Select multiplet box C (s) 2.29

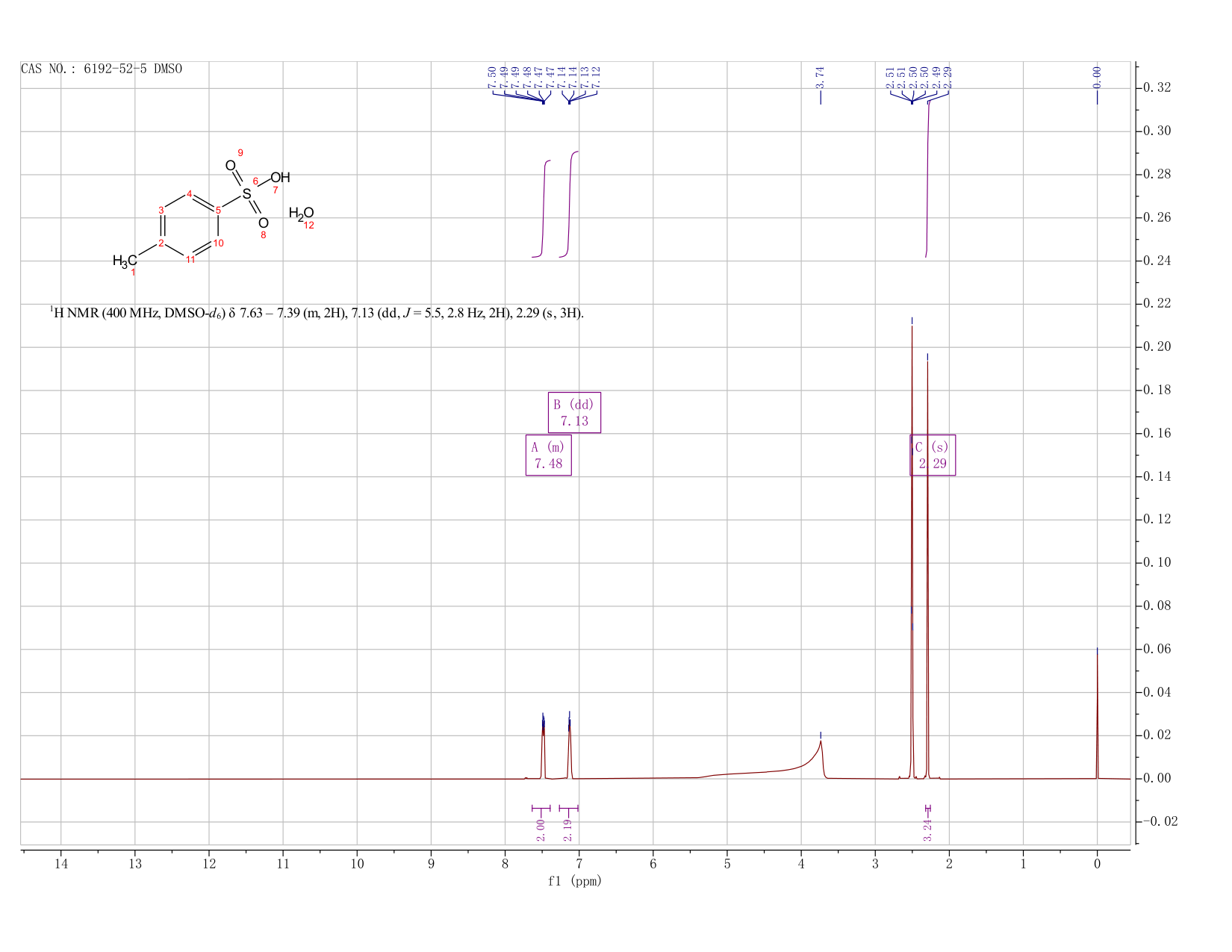tap(933, 455)
